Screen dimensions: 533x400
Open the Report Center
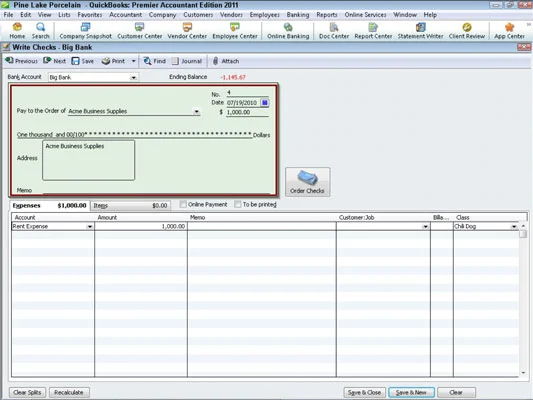tap(373, 31)
